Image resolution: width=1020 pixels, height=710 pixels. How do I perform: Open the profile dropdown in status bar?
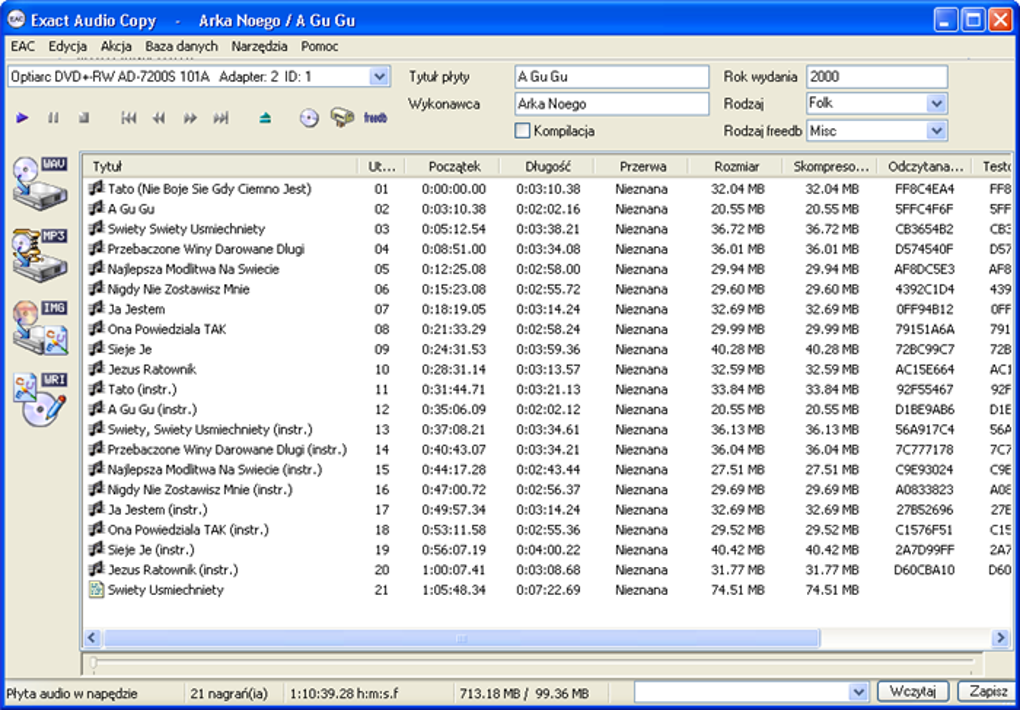[x=859, y=691]
